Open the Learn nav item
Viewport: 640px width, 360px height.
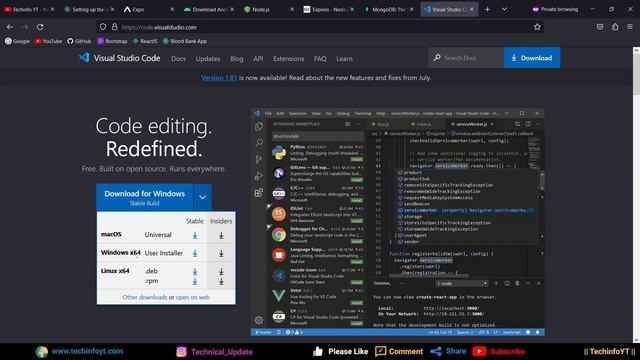click(x=344, y=59)
